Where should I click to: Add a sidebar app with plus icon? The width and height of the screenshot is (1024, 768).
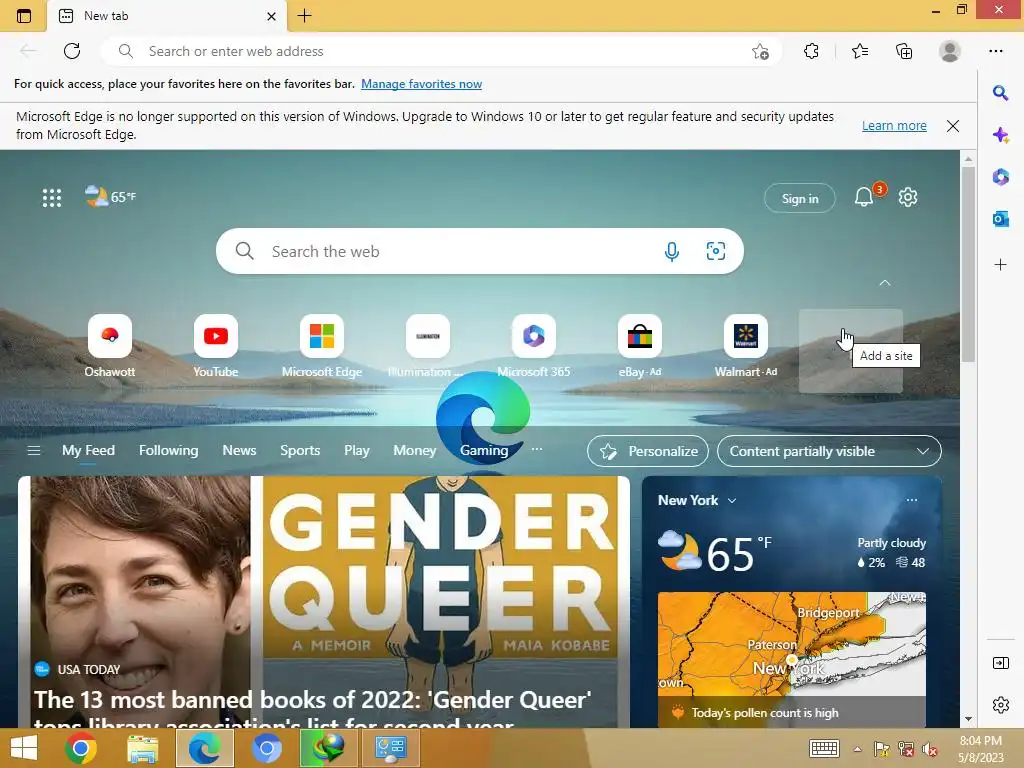pyautogui.click(x=1000, y=264)
